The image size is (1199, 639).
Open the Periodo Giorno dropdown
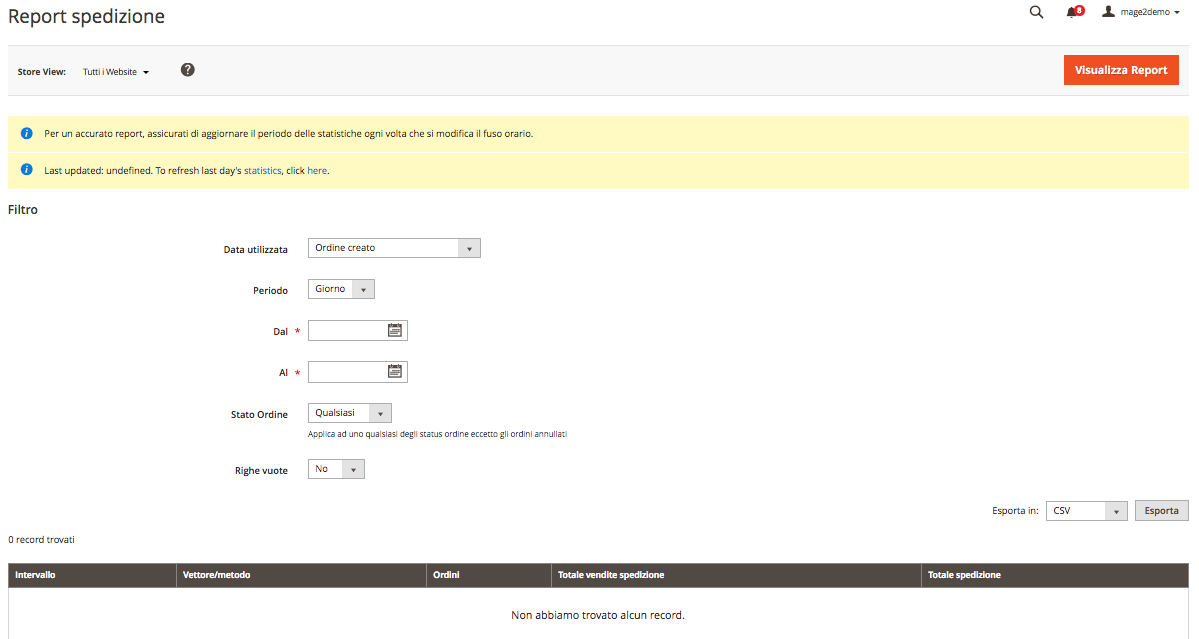(341, 289)
